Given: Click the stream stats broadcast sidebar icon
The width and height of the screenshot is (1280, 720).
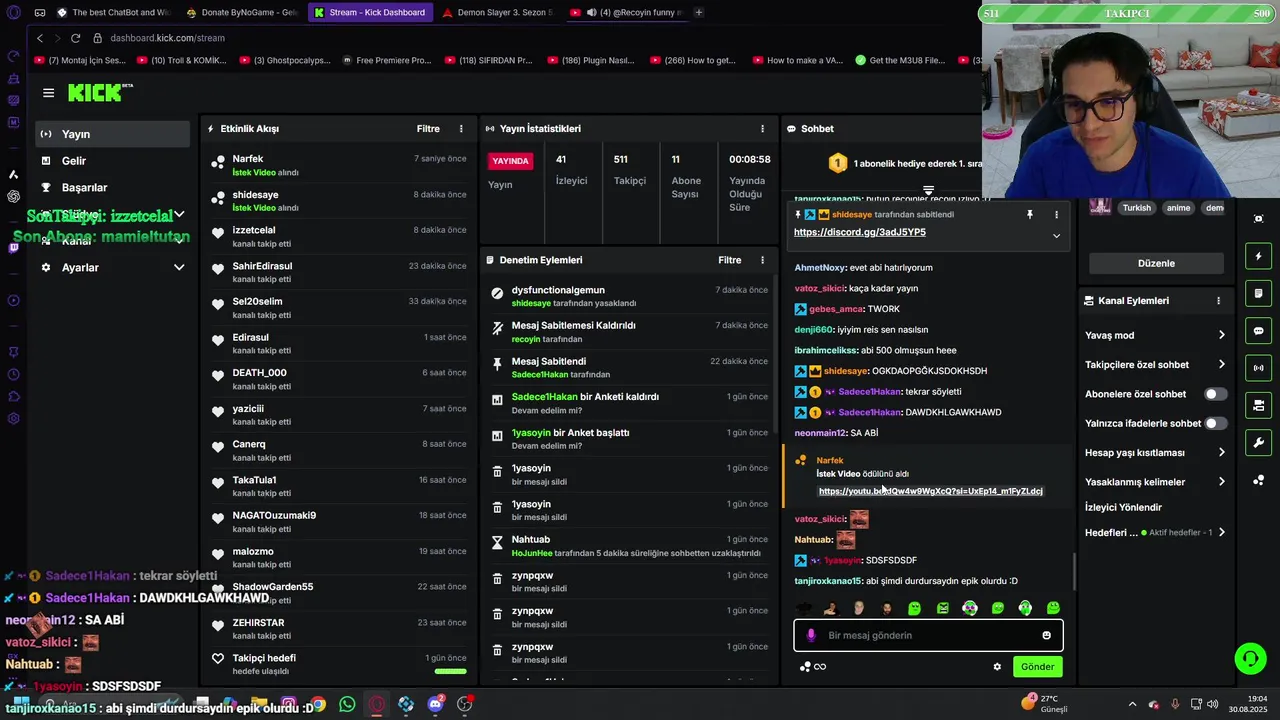Looking at the screenshot, I should pos(1258,368).
